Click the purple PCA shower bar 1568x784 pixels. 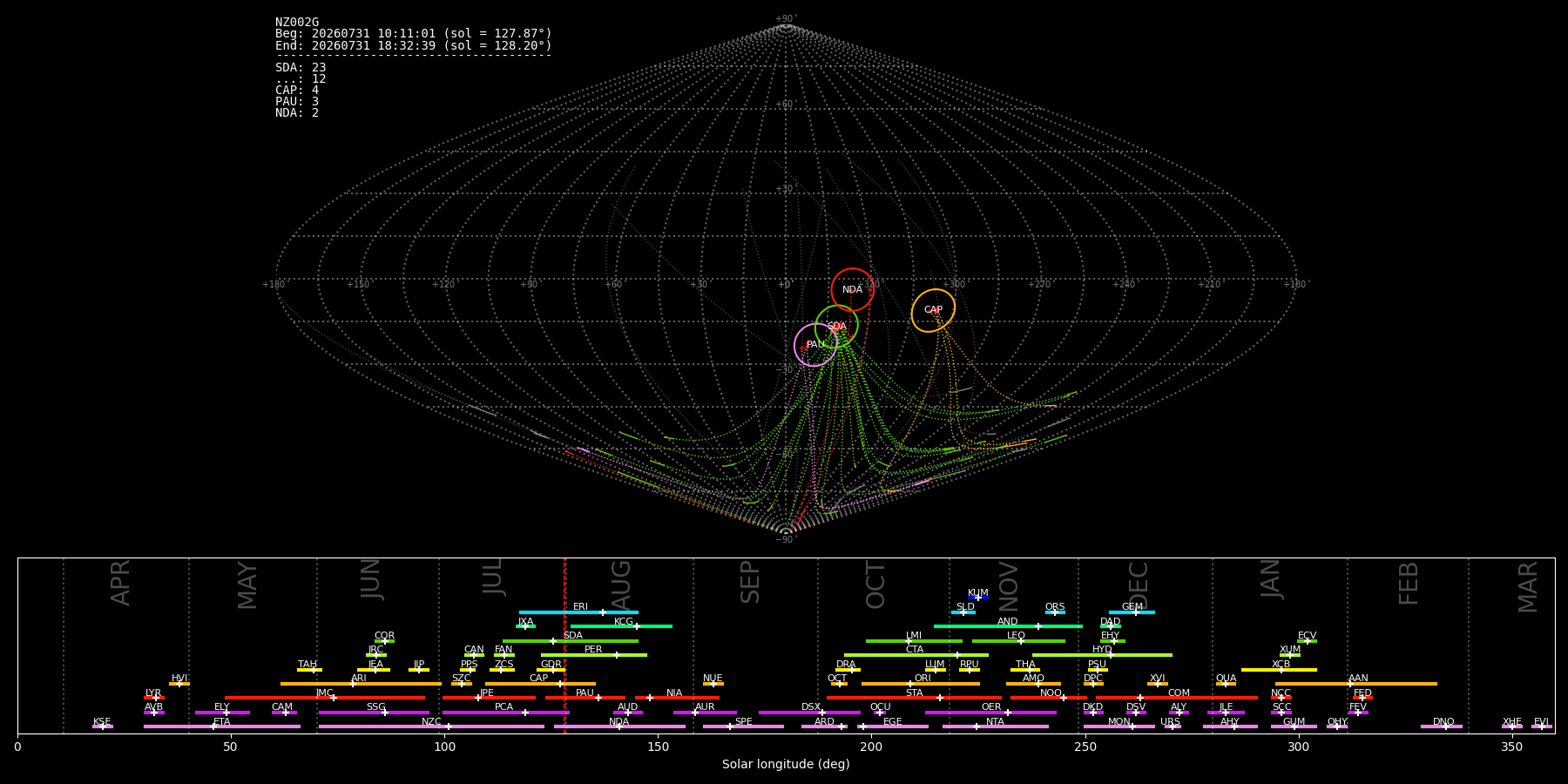506,713
